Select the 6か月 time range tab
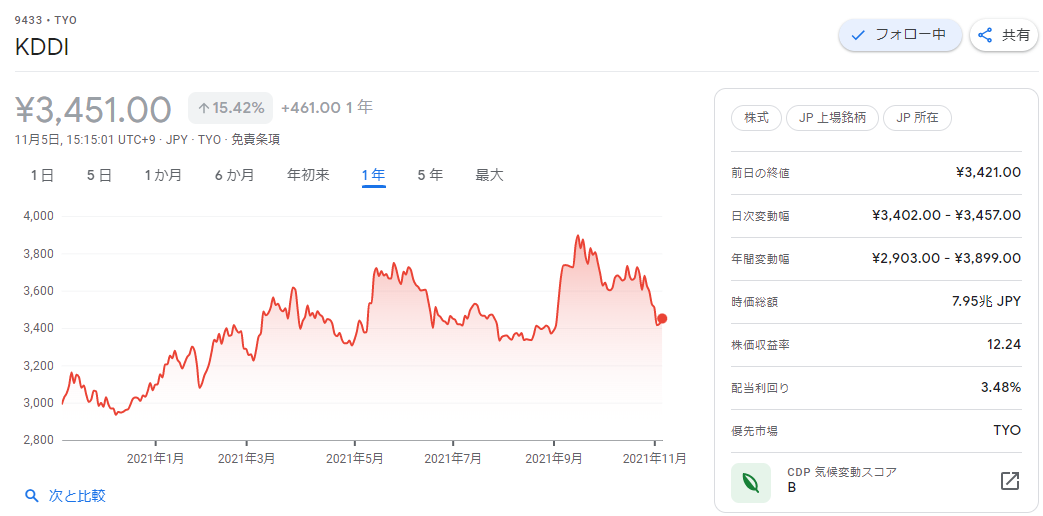1043x516 pixels. coord(234,176)
